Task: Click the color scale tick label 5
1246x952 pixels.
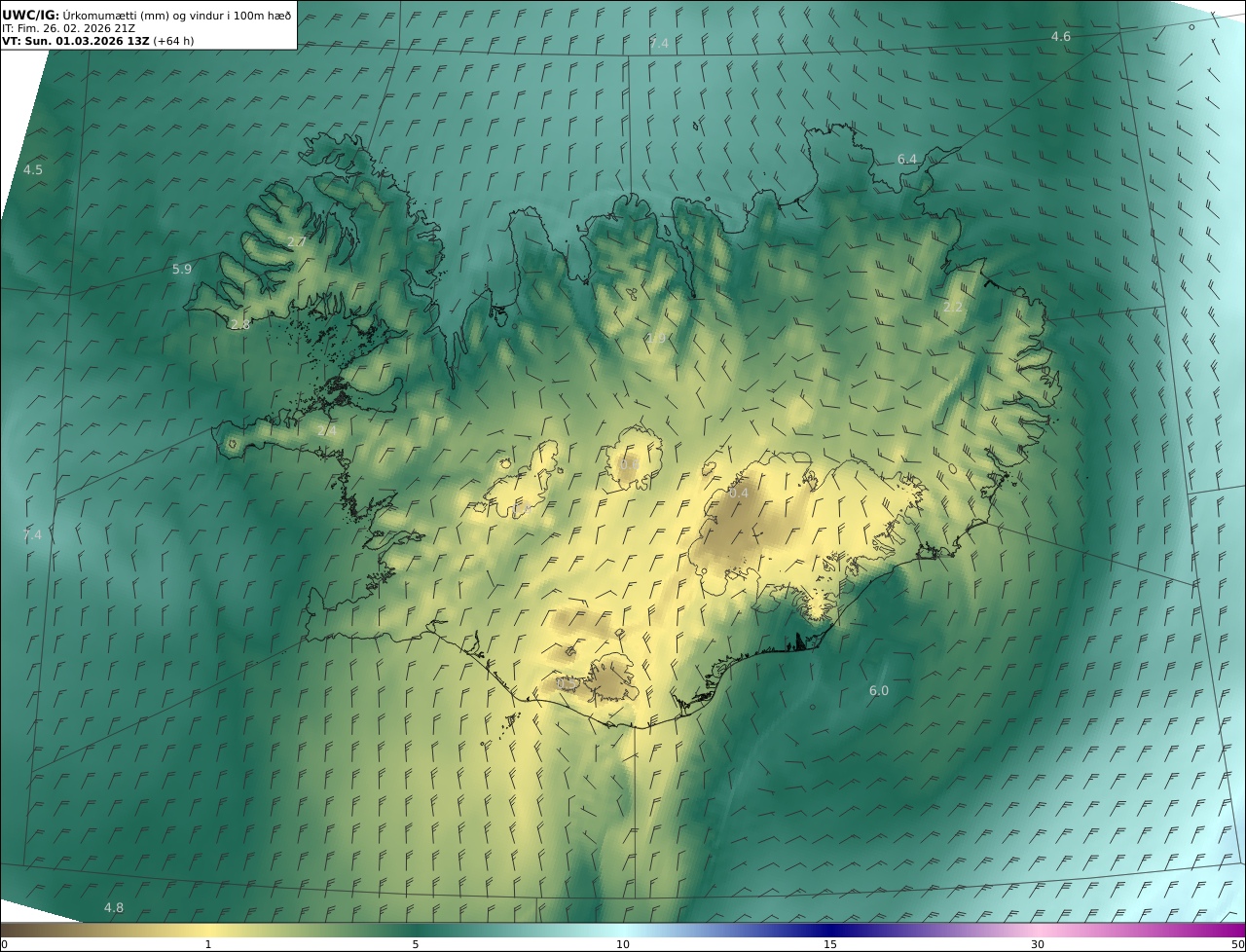Action: (415, 944)
